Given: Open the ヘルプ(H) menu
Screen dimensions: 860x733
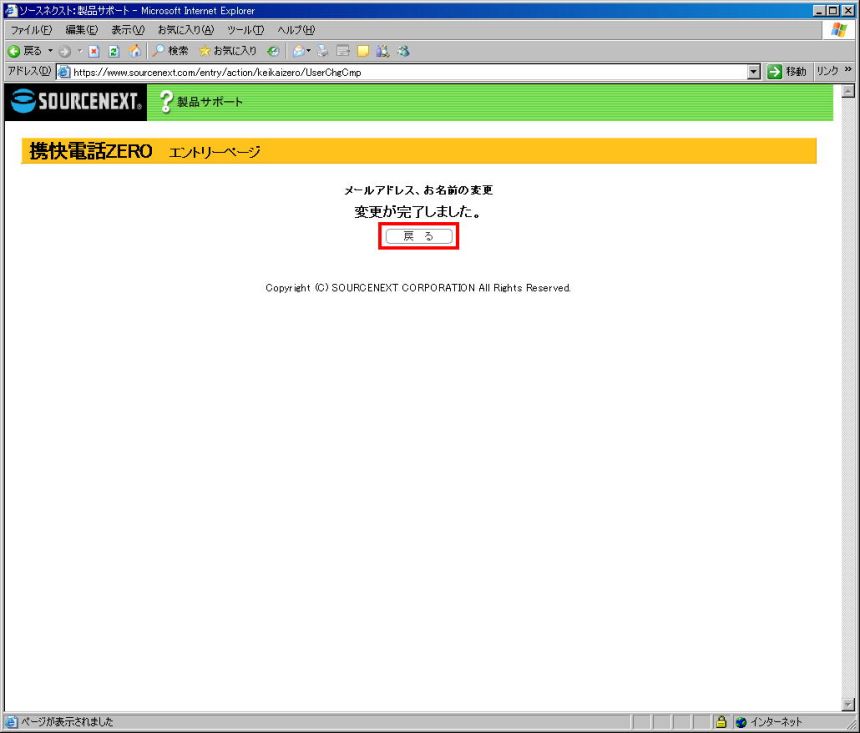Looking at the screenshot, I should point(296,30).
